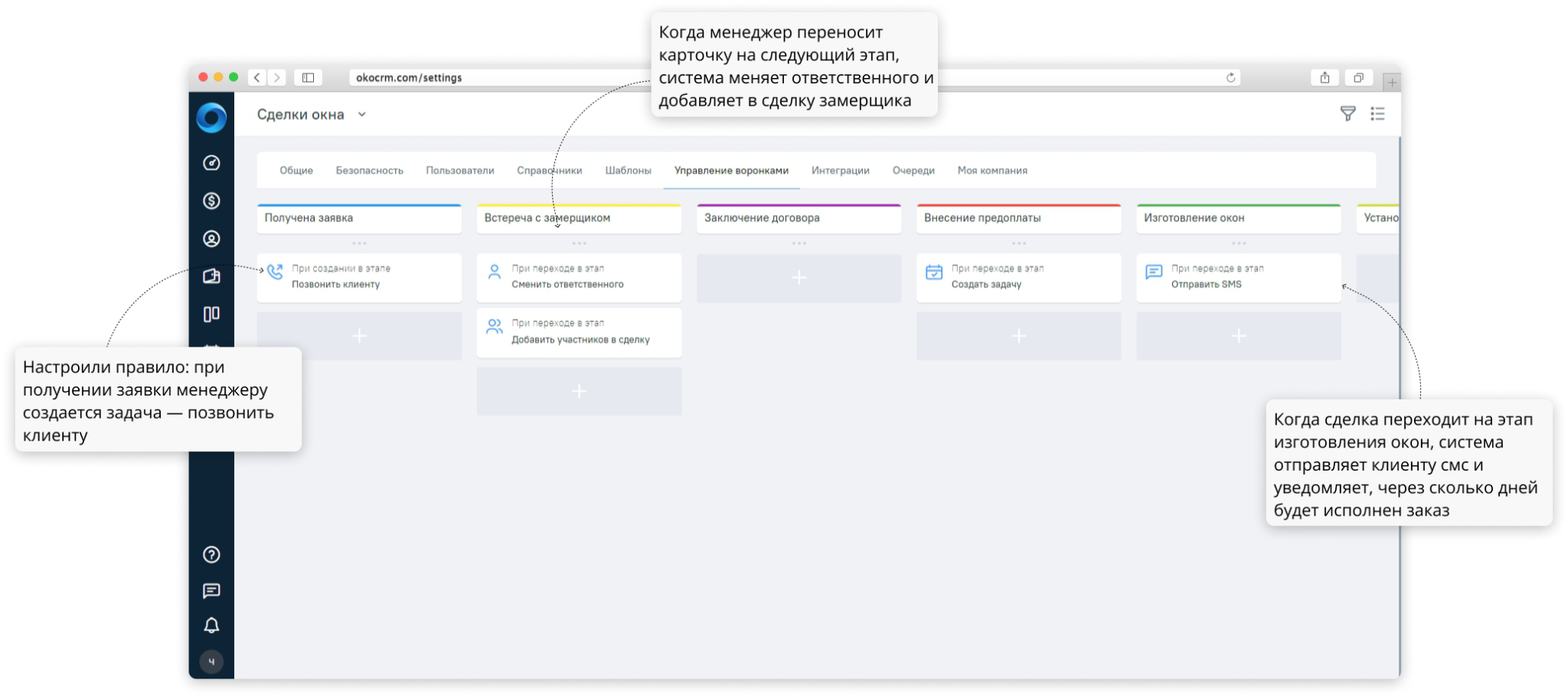The width and height of the screenshot is (1568, 697).
Task: Open the three-dot menu under Внесение предоплаты
Action: (x=1019, y=243)
